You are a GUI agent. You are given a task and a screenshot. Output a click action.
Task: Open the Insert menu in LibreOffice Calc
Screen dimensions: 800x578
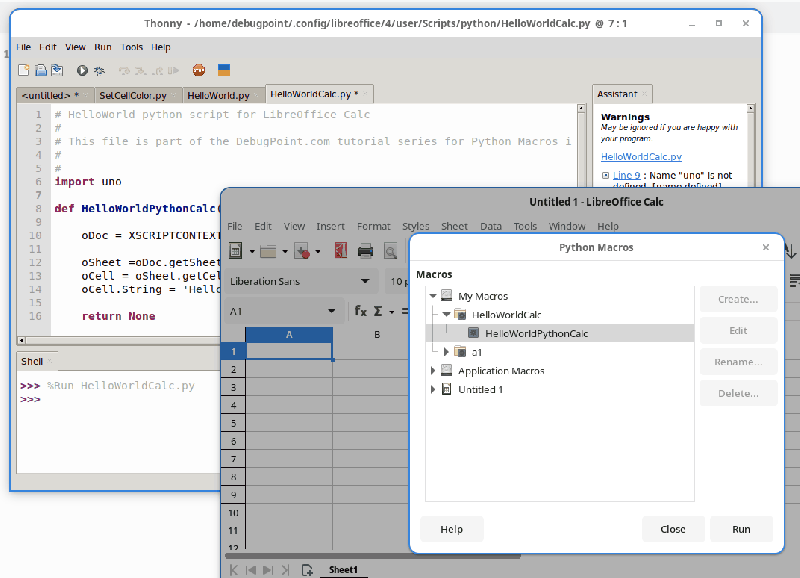pos(330,226)
